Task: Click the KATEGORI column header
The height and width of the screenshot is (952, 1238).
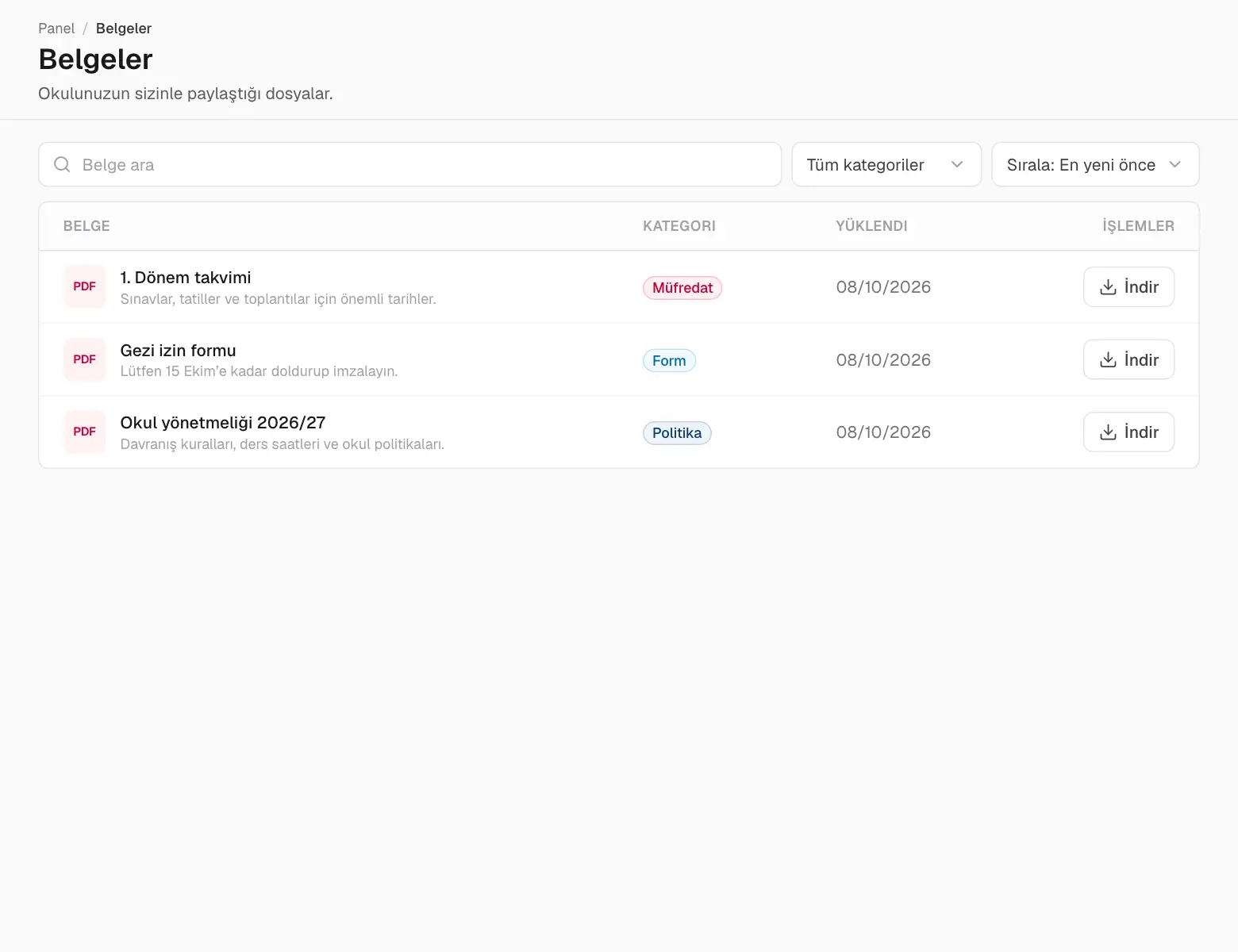Action: pyautogui.click(x=679, y=226)
